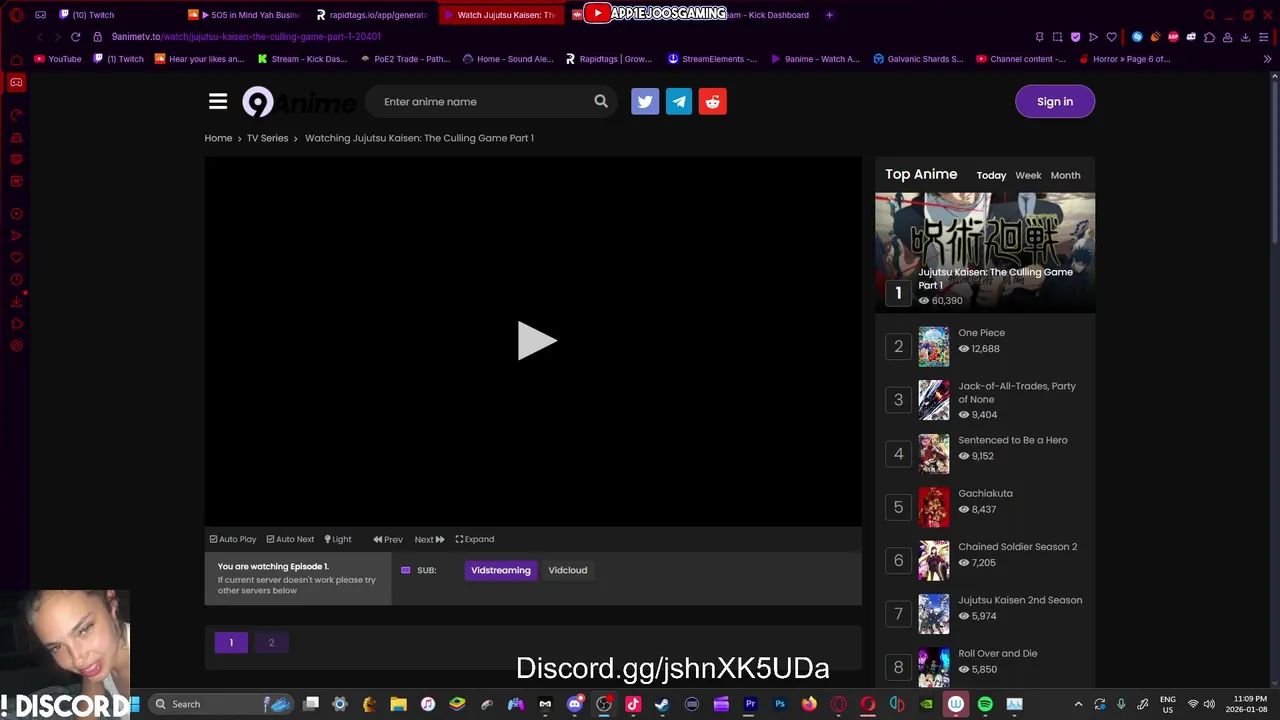
Task: Select episode 1 button
Action: 231,642
